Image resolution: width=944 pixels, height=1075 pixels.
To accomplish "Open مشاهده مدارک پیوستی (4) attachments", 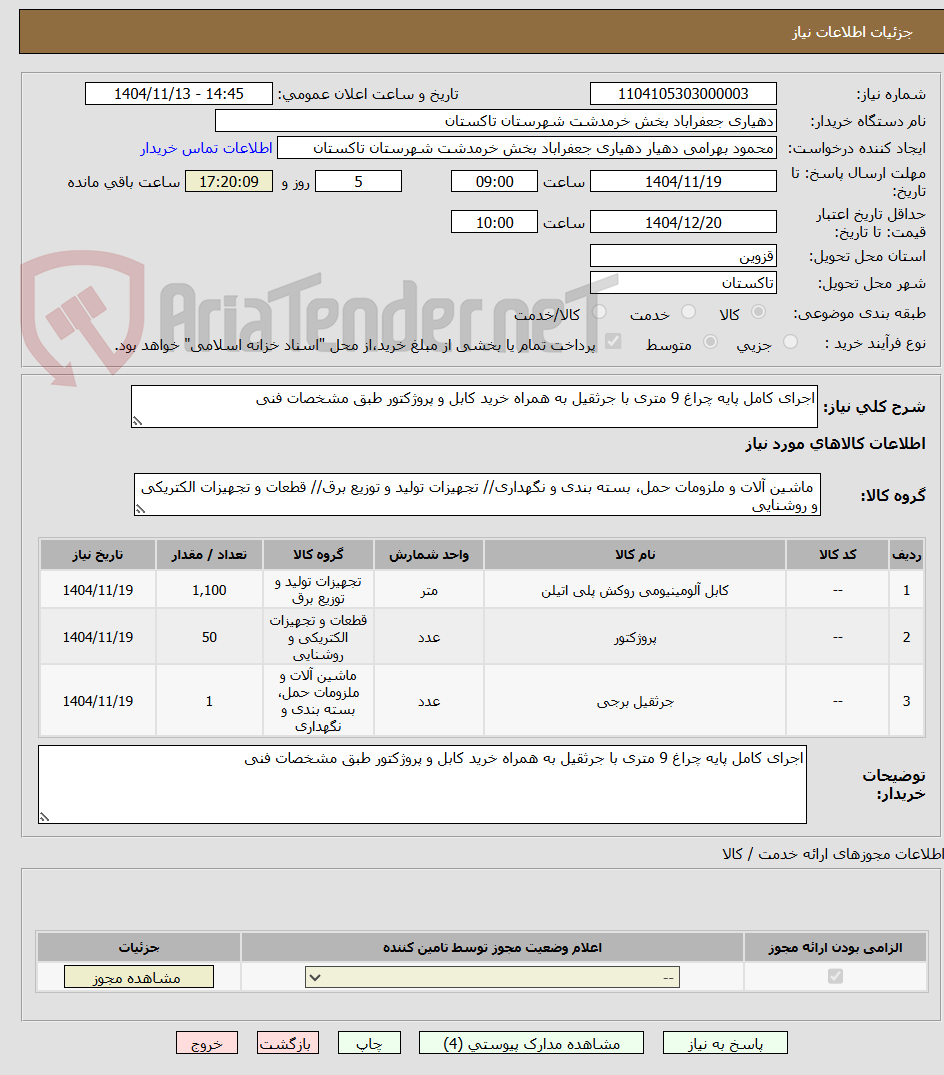I will [x=531, y=1043].
